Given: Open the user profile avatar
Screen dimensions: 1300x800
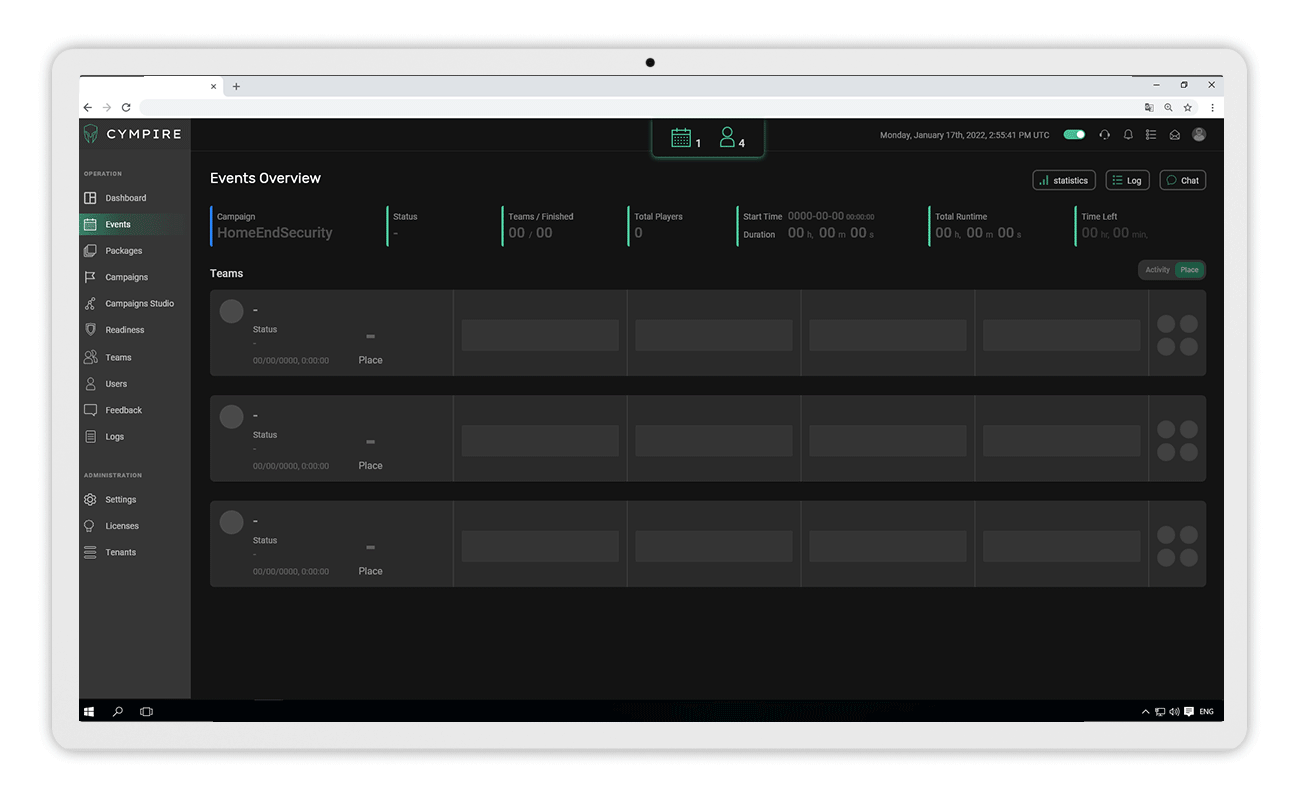Looking at the screenshot, I should coord(1199,134).
